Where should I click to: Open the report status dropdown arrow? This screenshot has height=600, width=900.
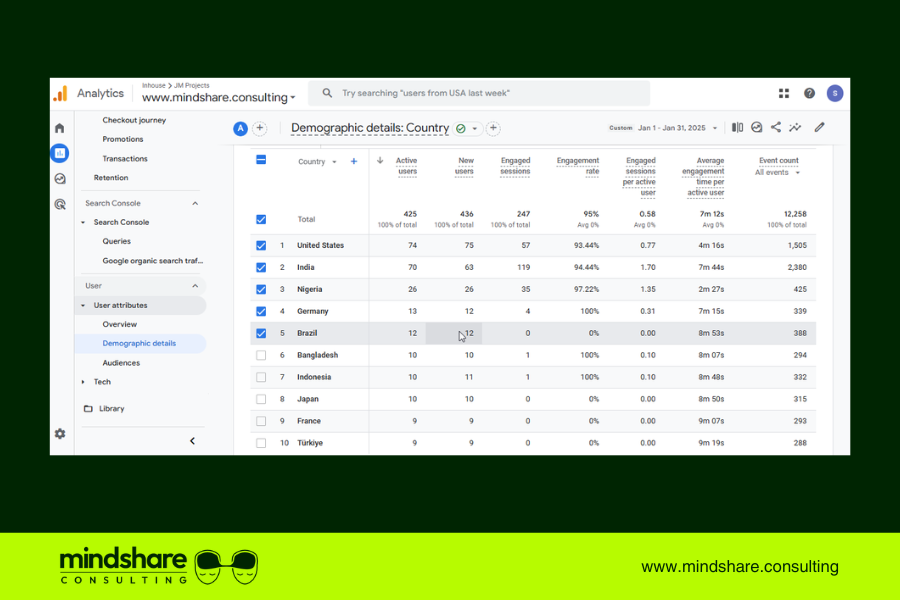pyautogui.click(x=475, y=129)
